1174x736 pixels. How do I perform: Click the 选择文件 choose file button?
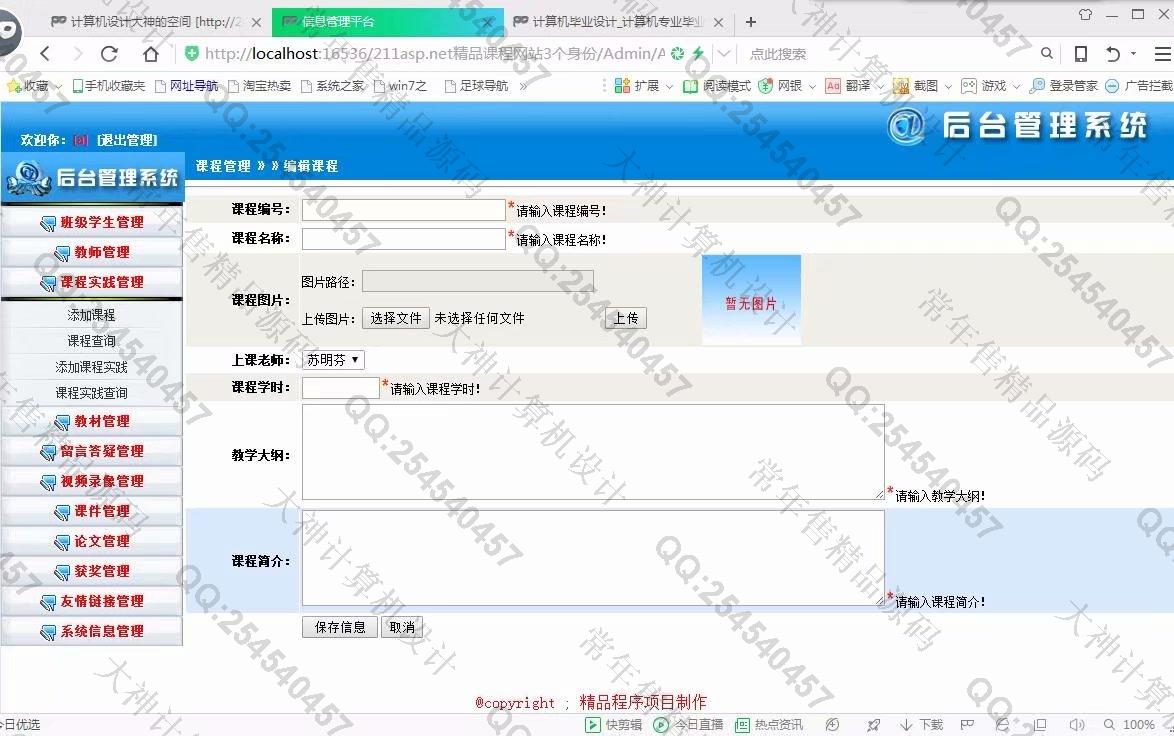395,318
